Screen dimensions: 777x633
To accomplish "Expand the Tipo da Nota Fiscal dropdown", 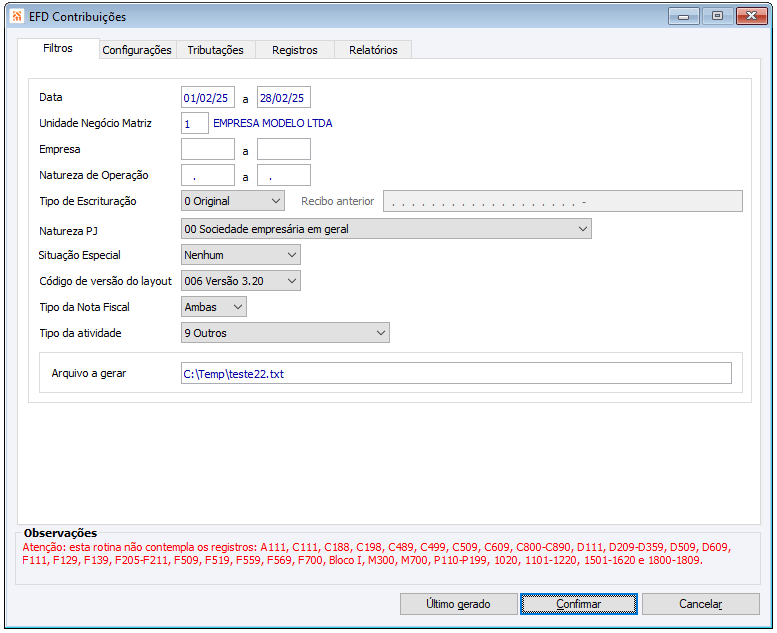I will [214, 307].
